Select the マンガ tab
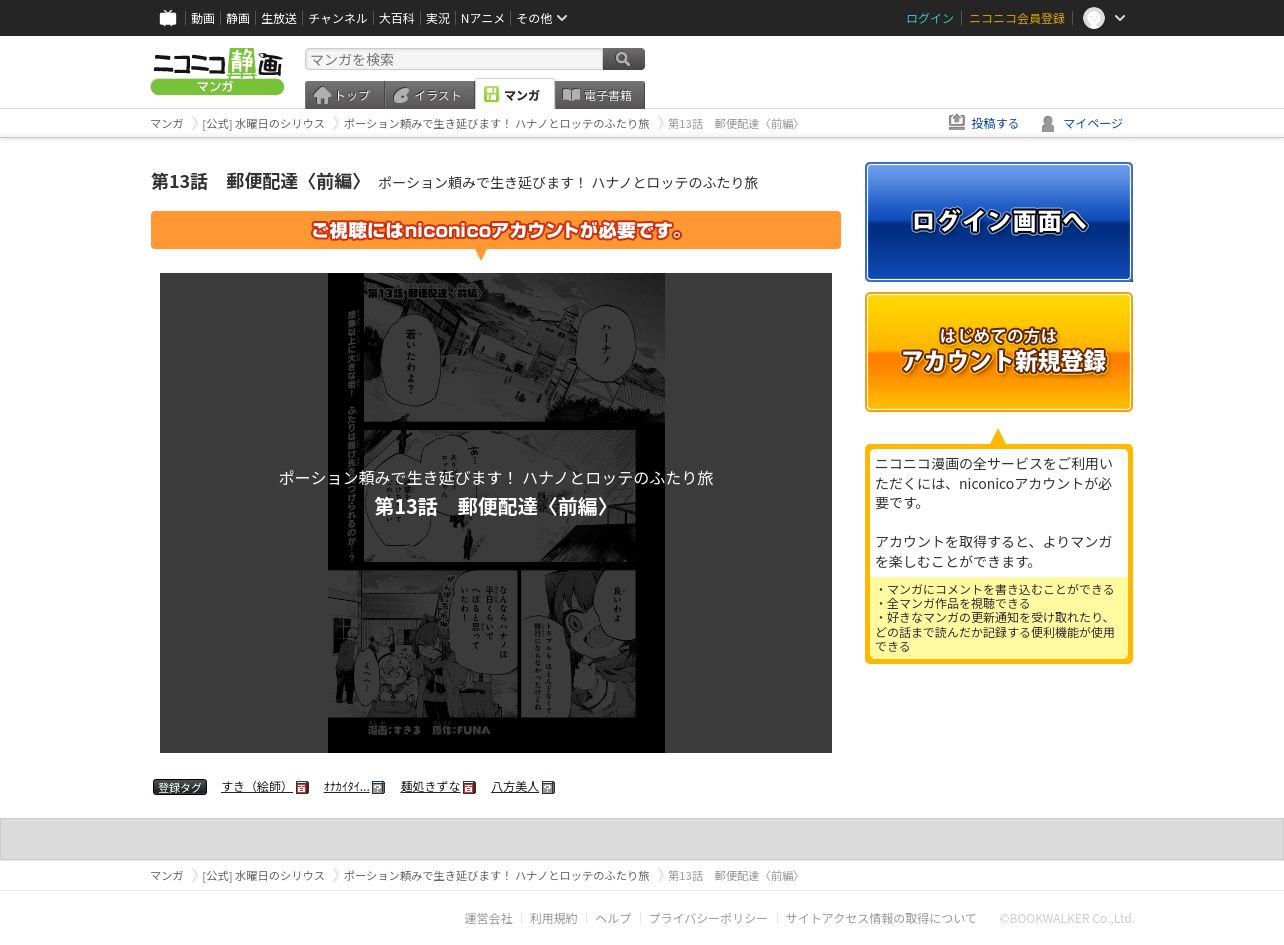The image size is (1284, 945). pyautogui.click(x=515, y=94)
